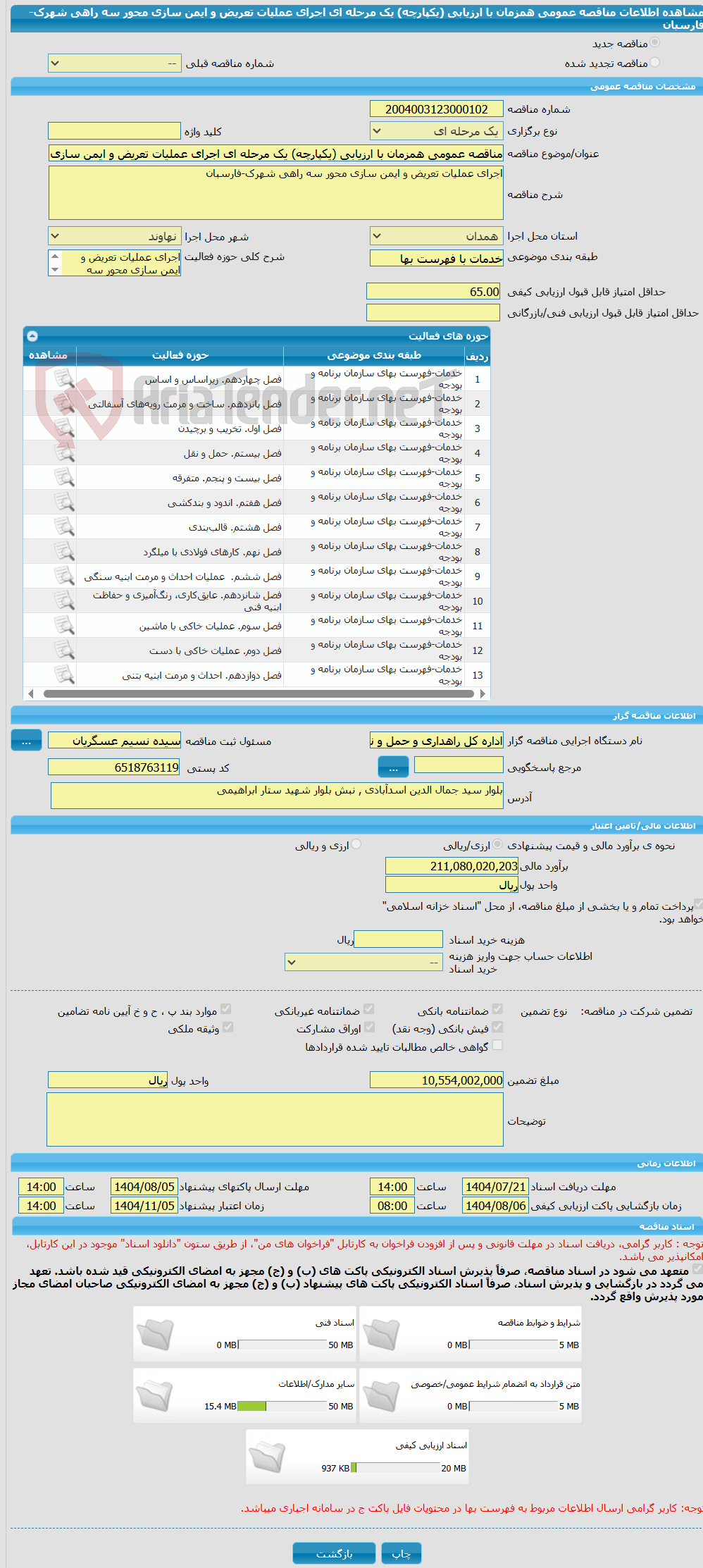Screen dimensions: 703x1568
Task: Open the نوع برگزاری dropdown
Action: pyautogui.click(x=436, y=131)
